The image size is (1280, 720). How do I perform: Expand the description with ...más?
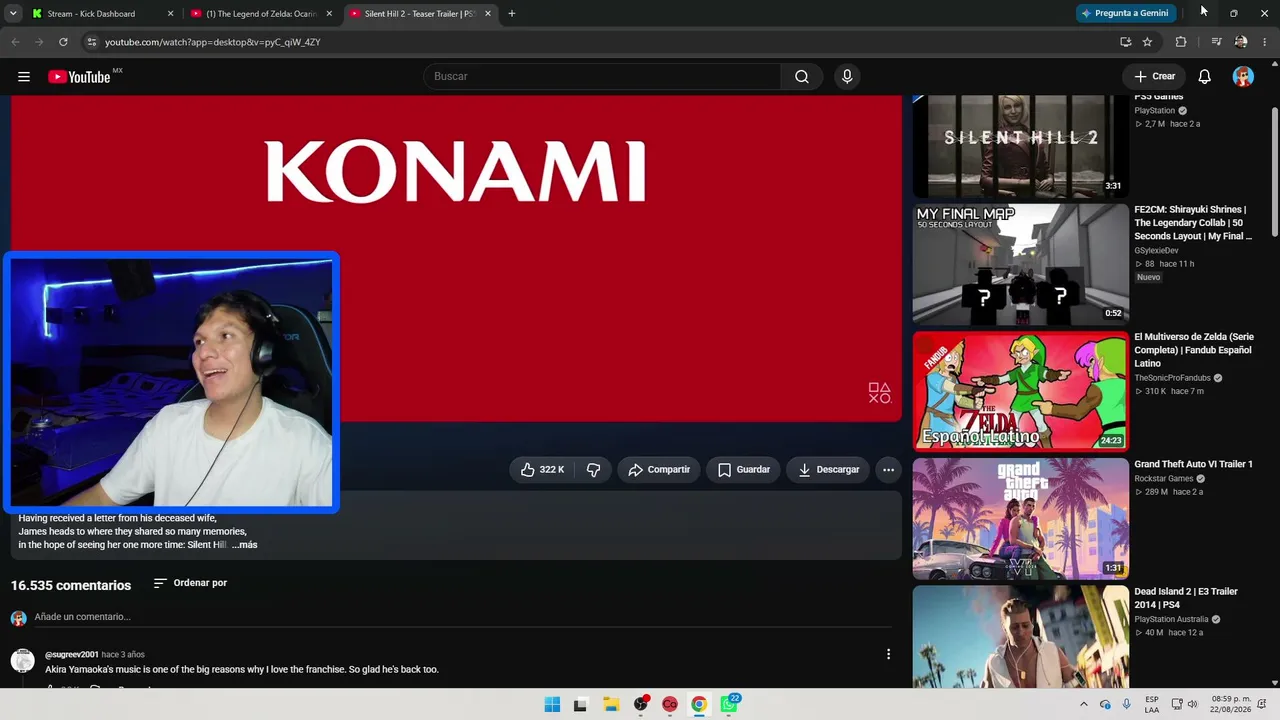tap(245, 545)
